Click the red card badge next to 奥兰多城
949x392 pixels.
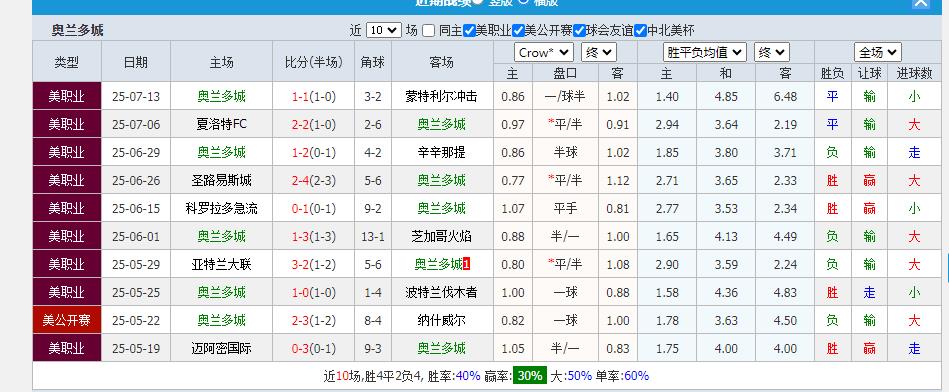point(466,264)
